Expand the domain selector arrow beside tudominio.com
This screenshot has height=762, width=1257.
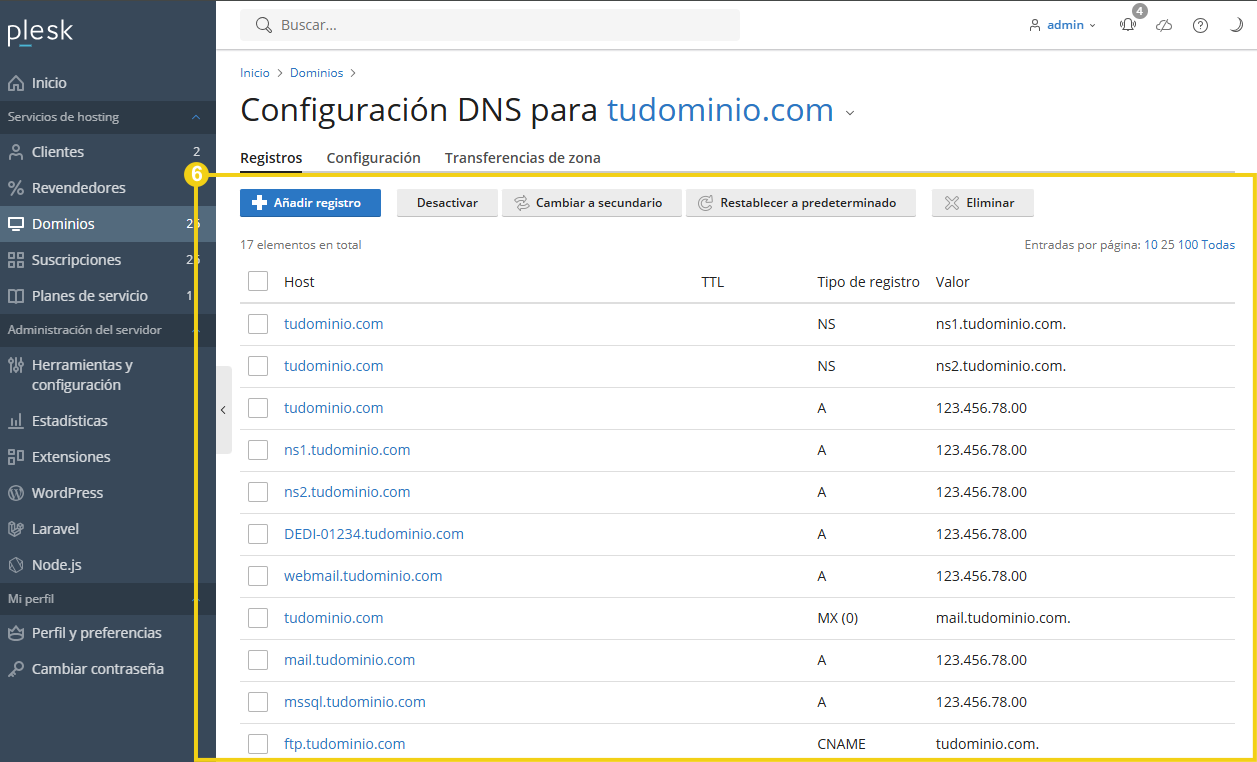(850, 113)
